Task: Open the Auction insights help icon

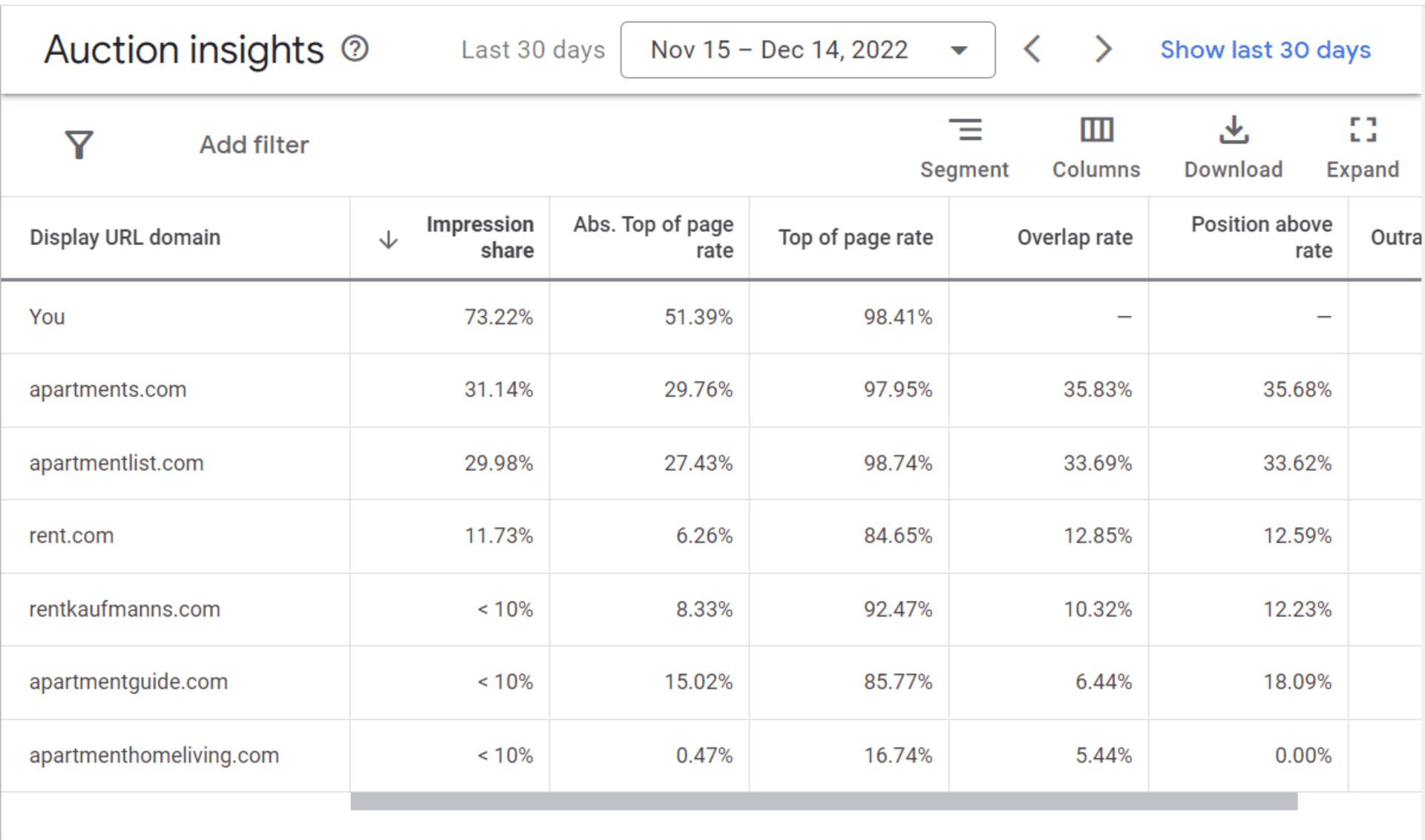Action: pyautogui.click(x=355, y=49)
